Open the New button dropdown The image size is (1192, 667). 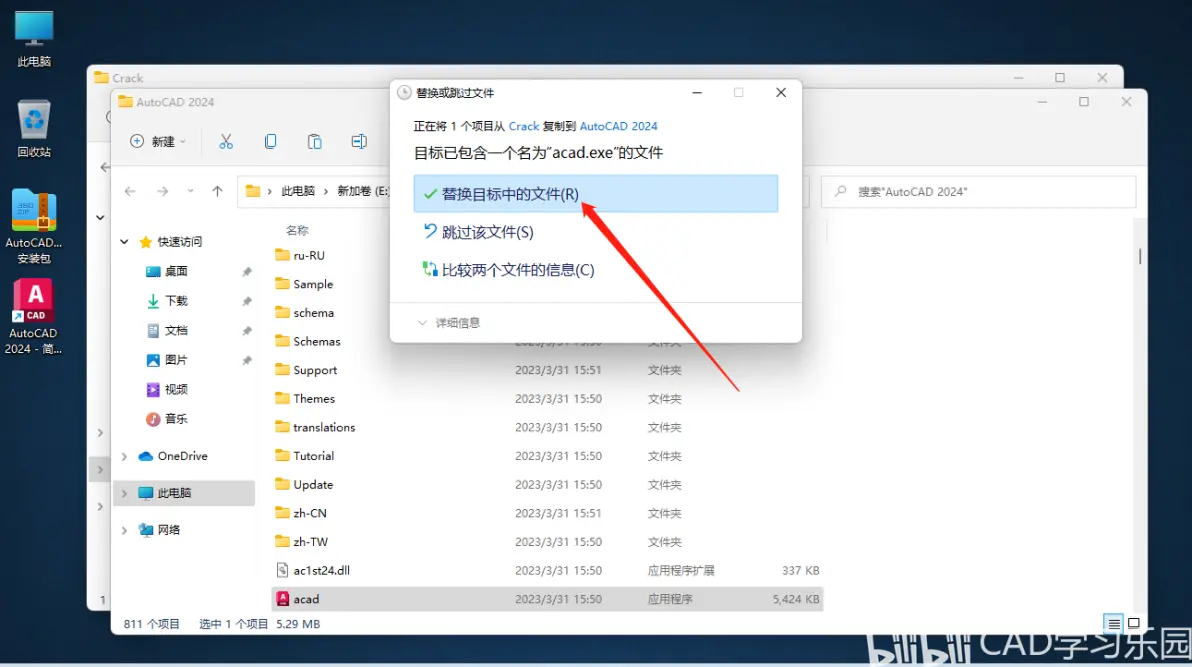(158, 141)
